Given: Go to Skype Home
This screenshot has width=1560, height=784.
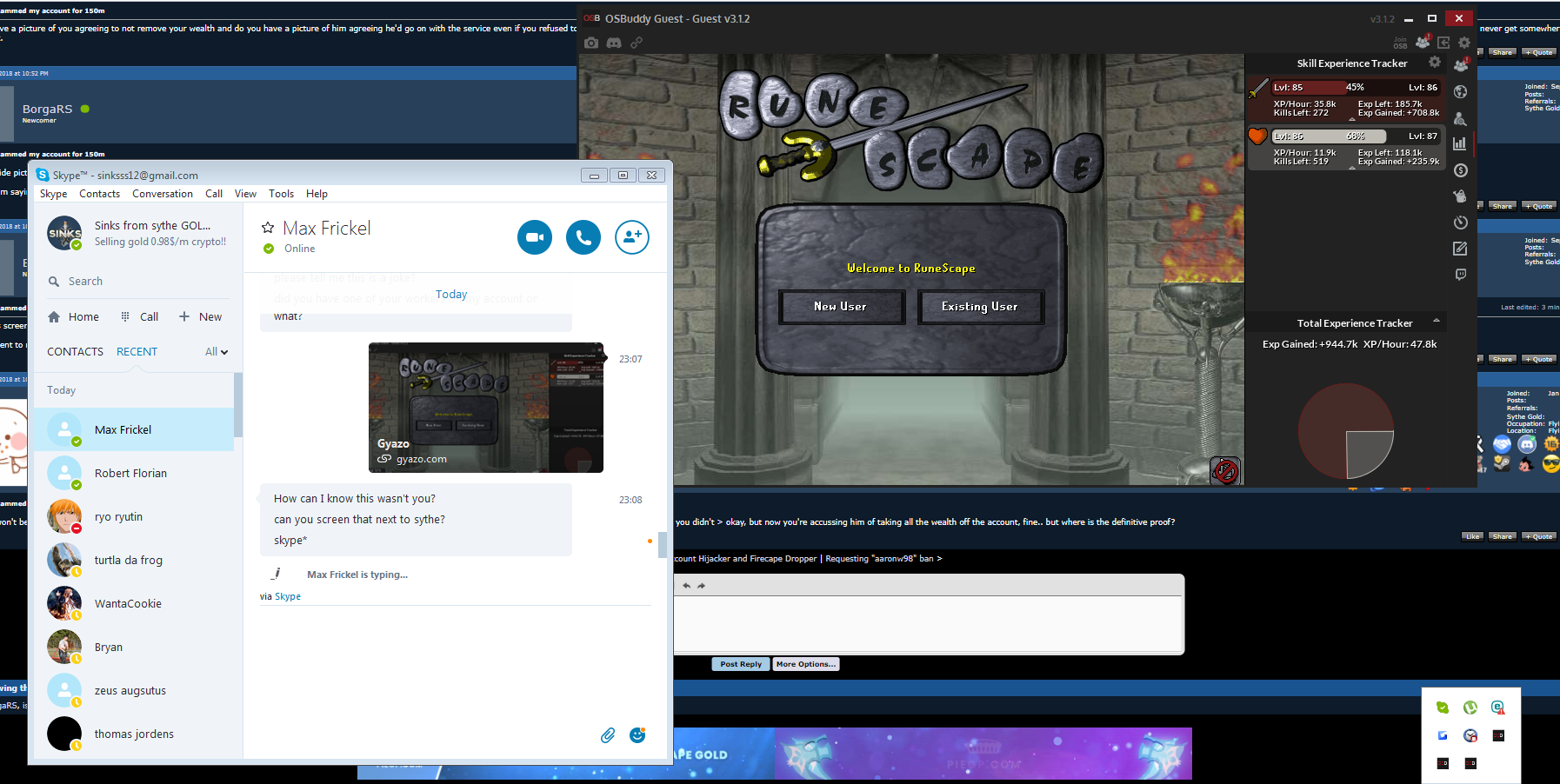Looking at the screenshot, I should click(x=73, y=317).
